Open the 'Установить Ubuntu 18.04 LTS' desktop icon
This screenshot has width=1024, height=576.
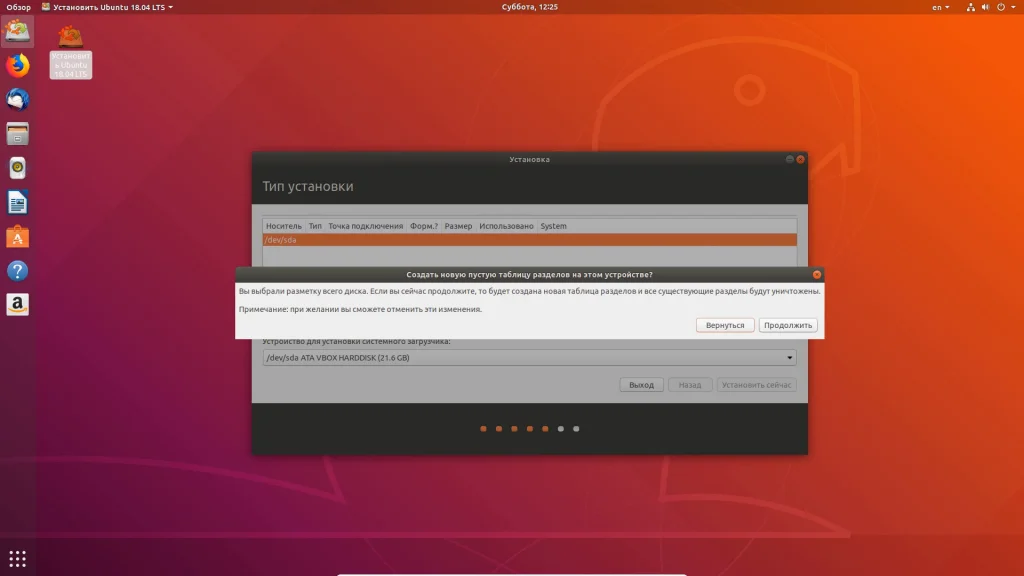(71, 52)
